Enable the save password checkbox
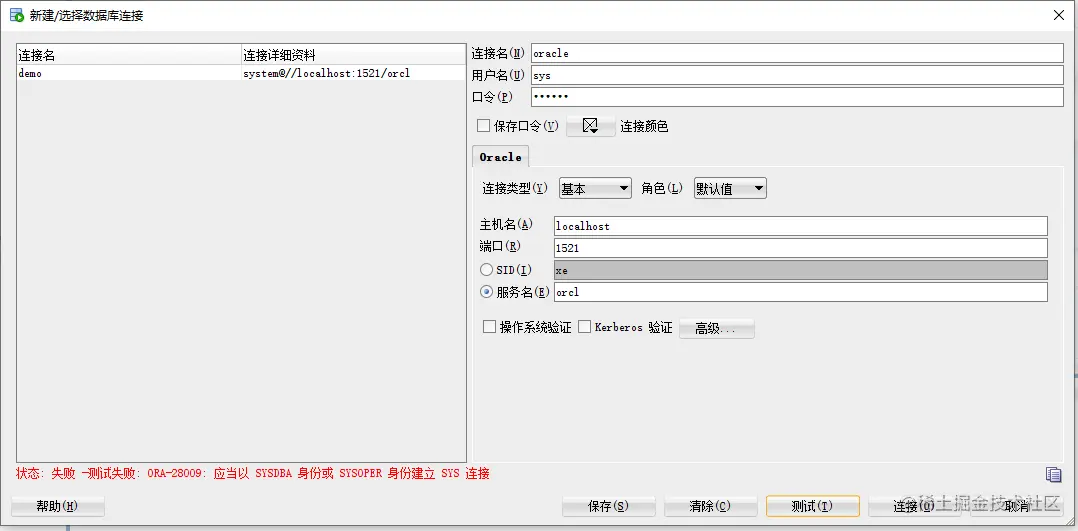Screen dimensions: 1078x531 tap(483, 126)
